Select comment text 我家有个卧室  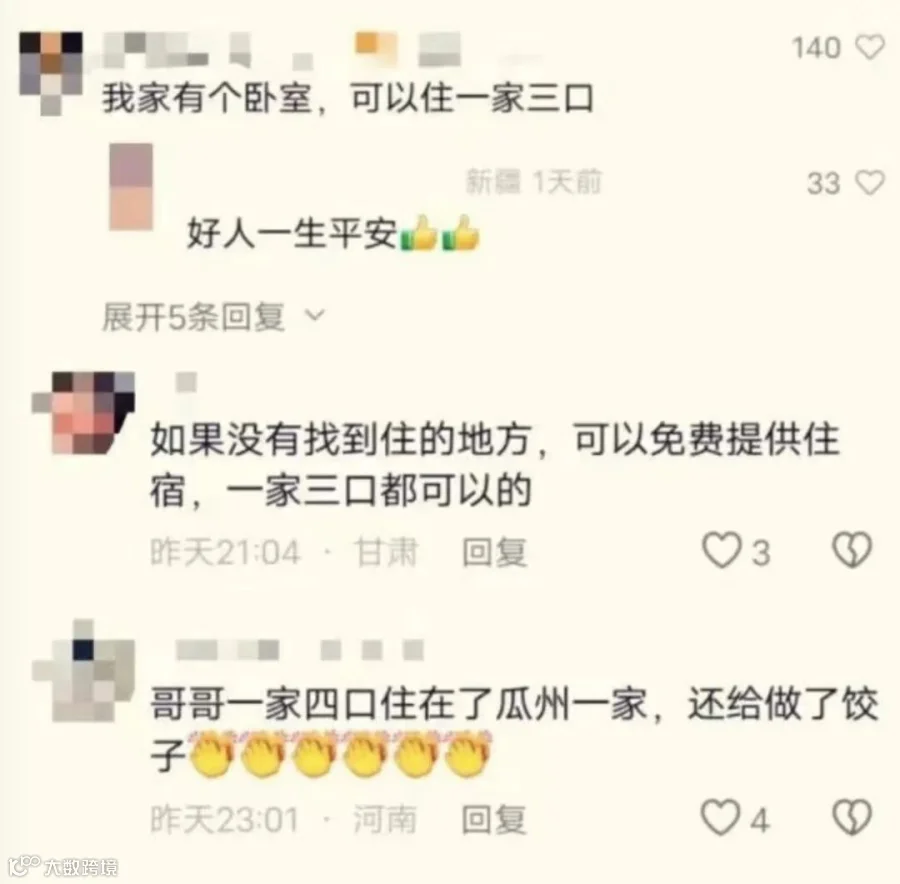(208, 99)
